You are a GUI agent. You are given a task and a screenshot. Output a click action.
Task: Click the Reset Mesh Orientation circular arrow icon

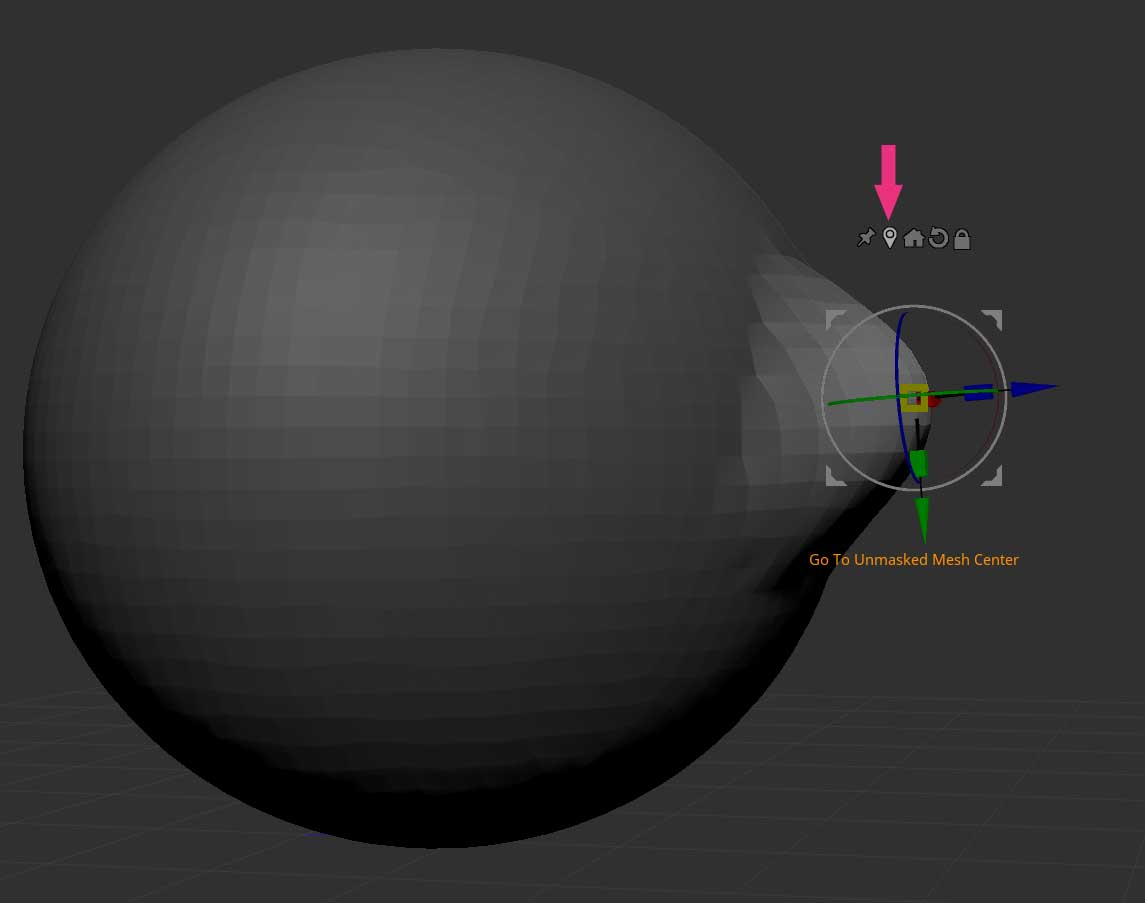938,238
